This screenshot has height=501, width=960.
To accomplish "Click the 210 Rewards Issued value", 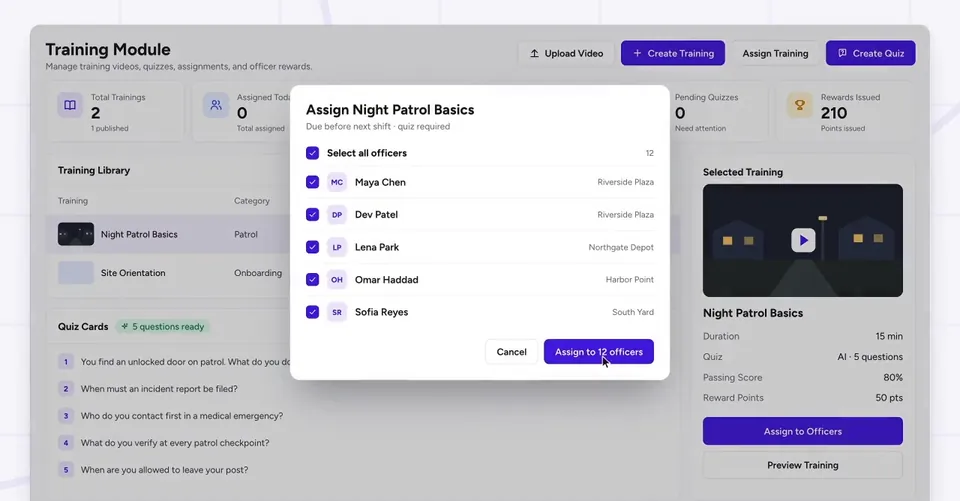I will tap(834, 113).
